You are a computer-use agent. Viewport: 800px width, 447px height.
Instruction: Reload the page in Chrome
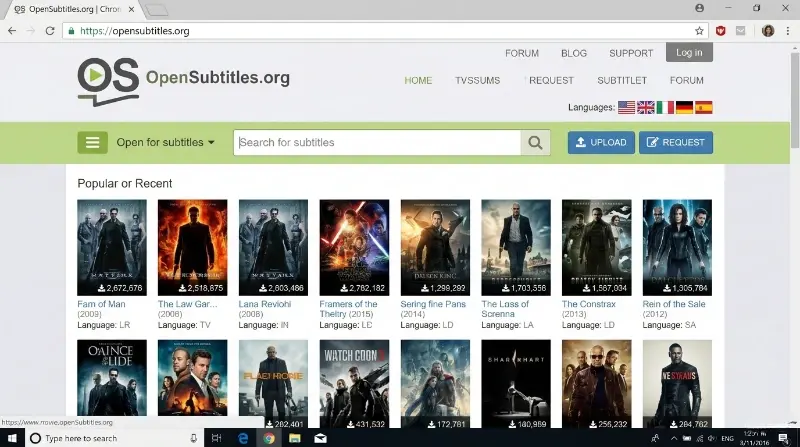pyautogui.click(x=49, y=31)
